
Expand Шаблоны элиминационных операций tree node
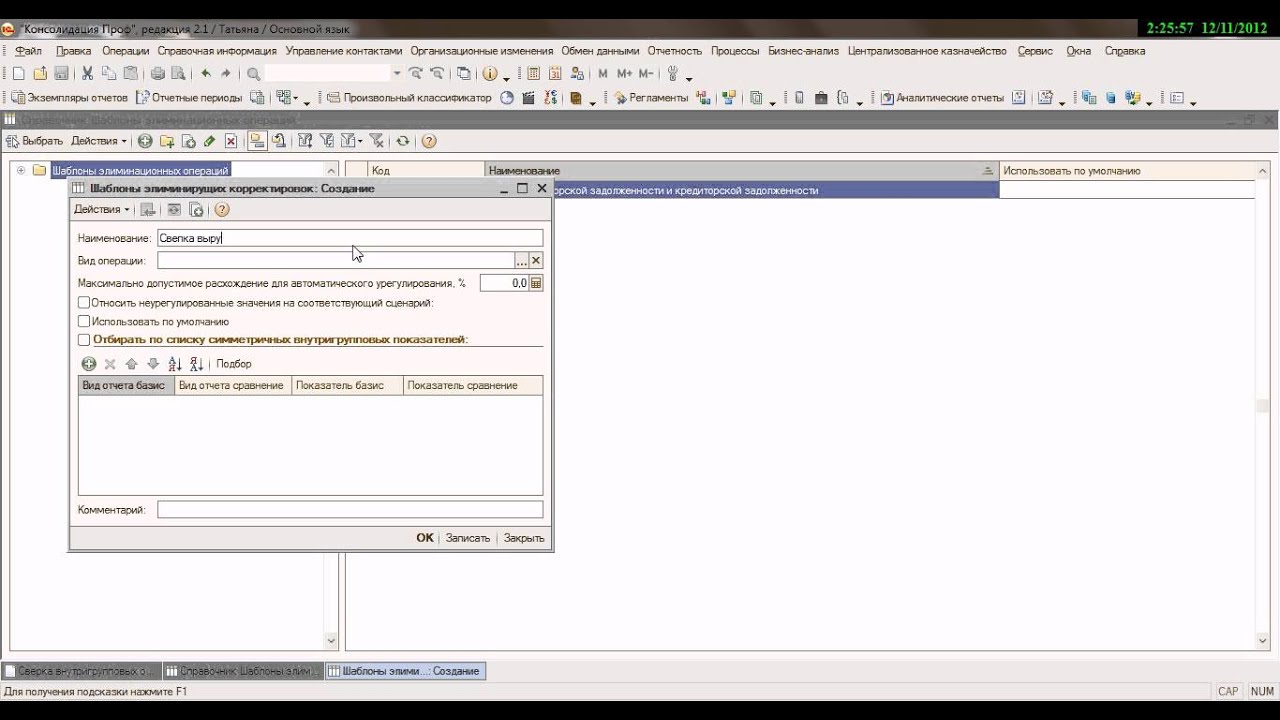pyautogui.click(x=20, y=170)
